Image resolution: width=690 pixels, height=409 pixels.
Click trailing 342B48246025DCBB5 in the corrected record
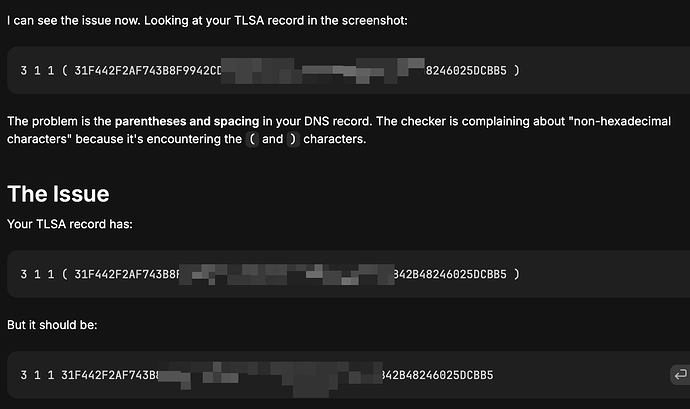[x=438, y=375]
